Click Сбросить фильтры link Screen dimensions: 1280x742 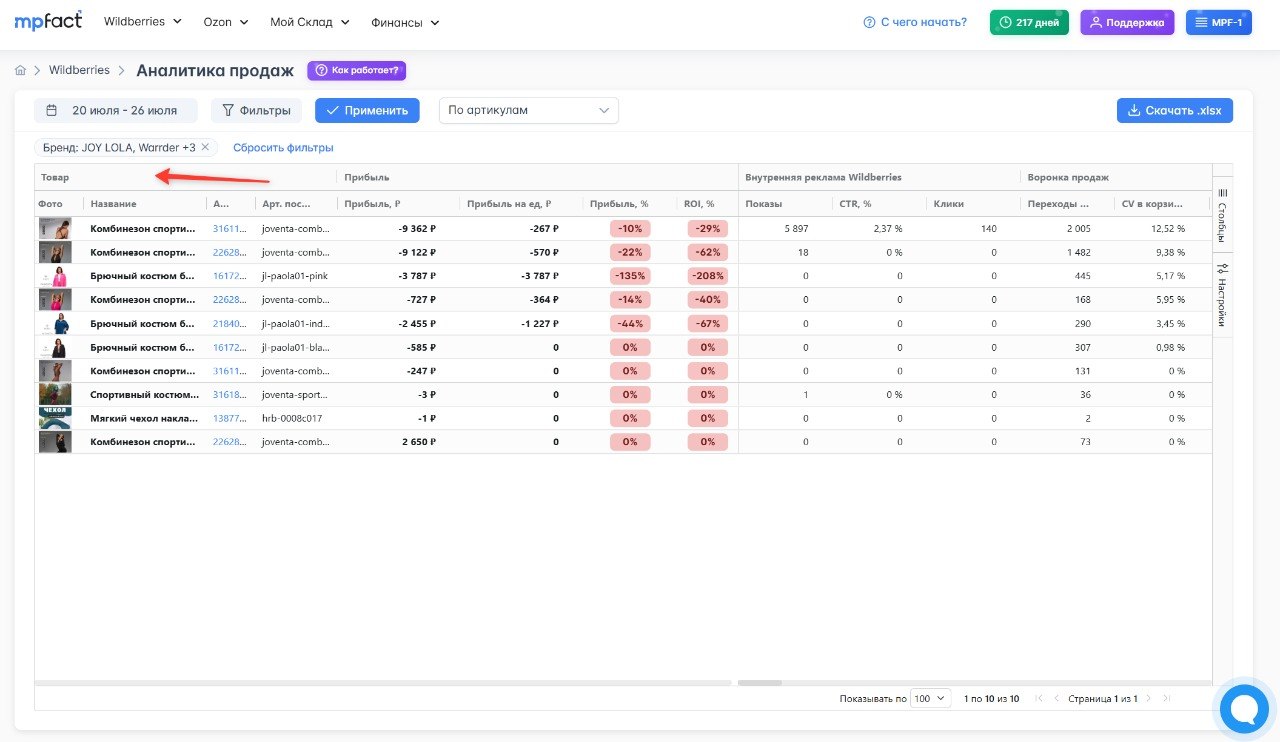pyautogui.click(x=283, y=147)
